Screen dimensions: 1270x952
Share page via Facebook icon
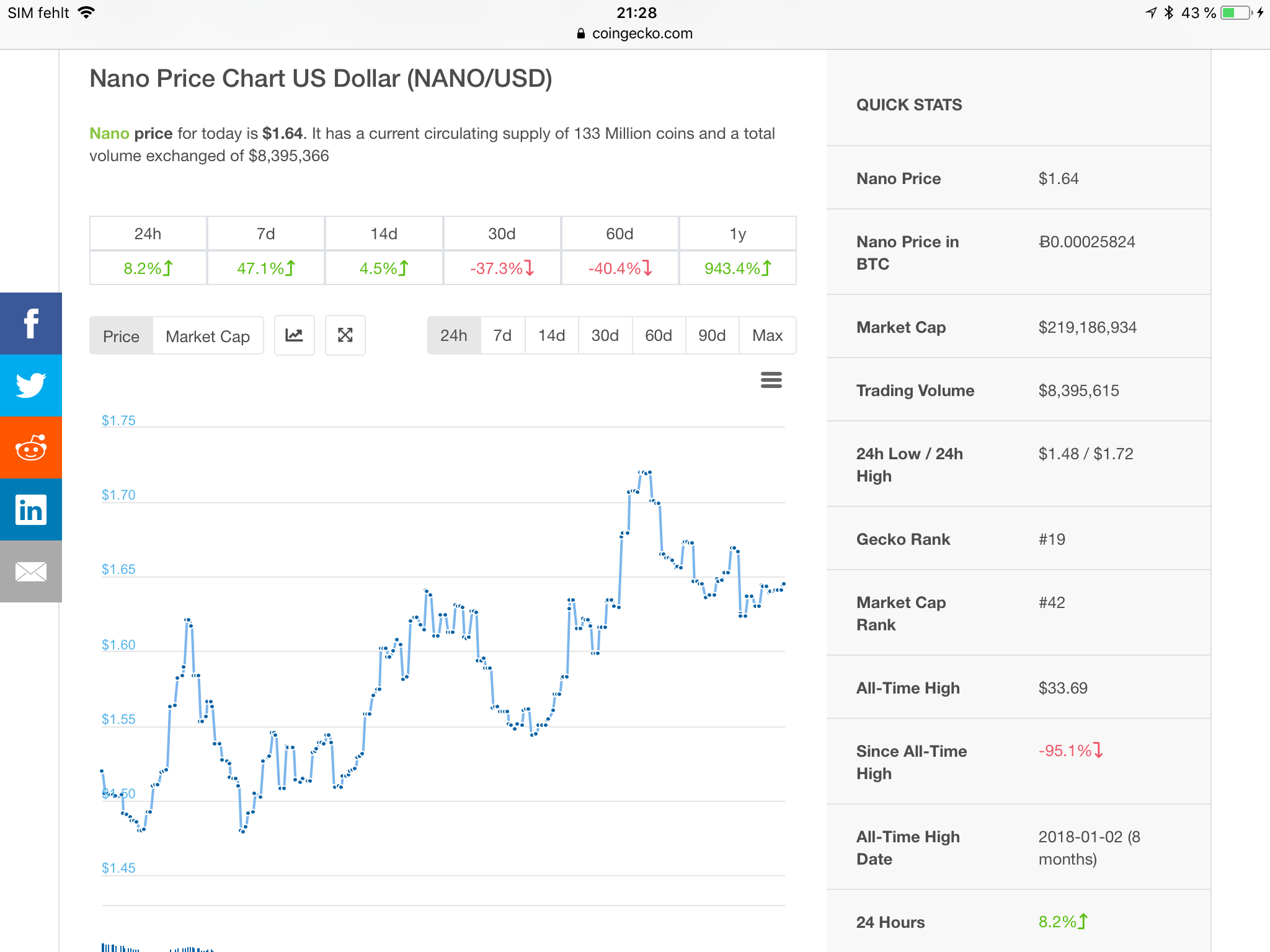click(30, 324)
